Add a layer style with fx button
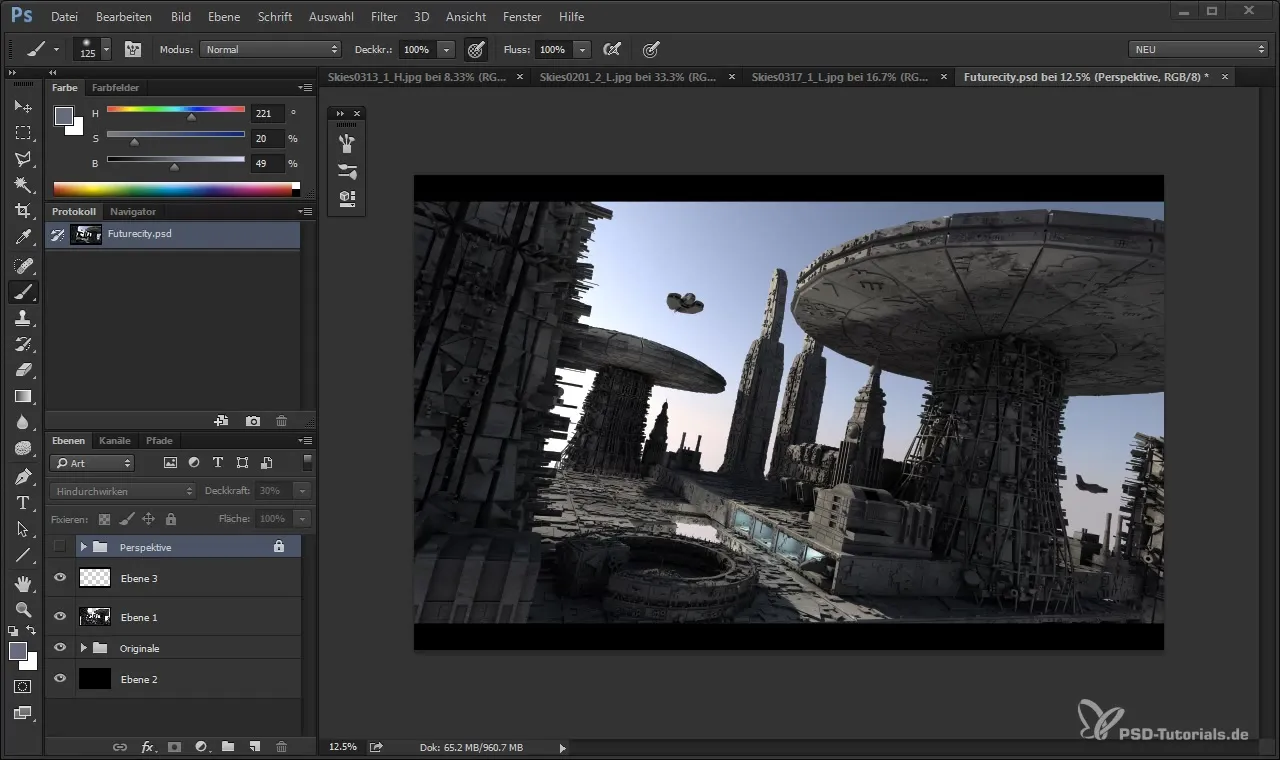 tap(148, 747)
